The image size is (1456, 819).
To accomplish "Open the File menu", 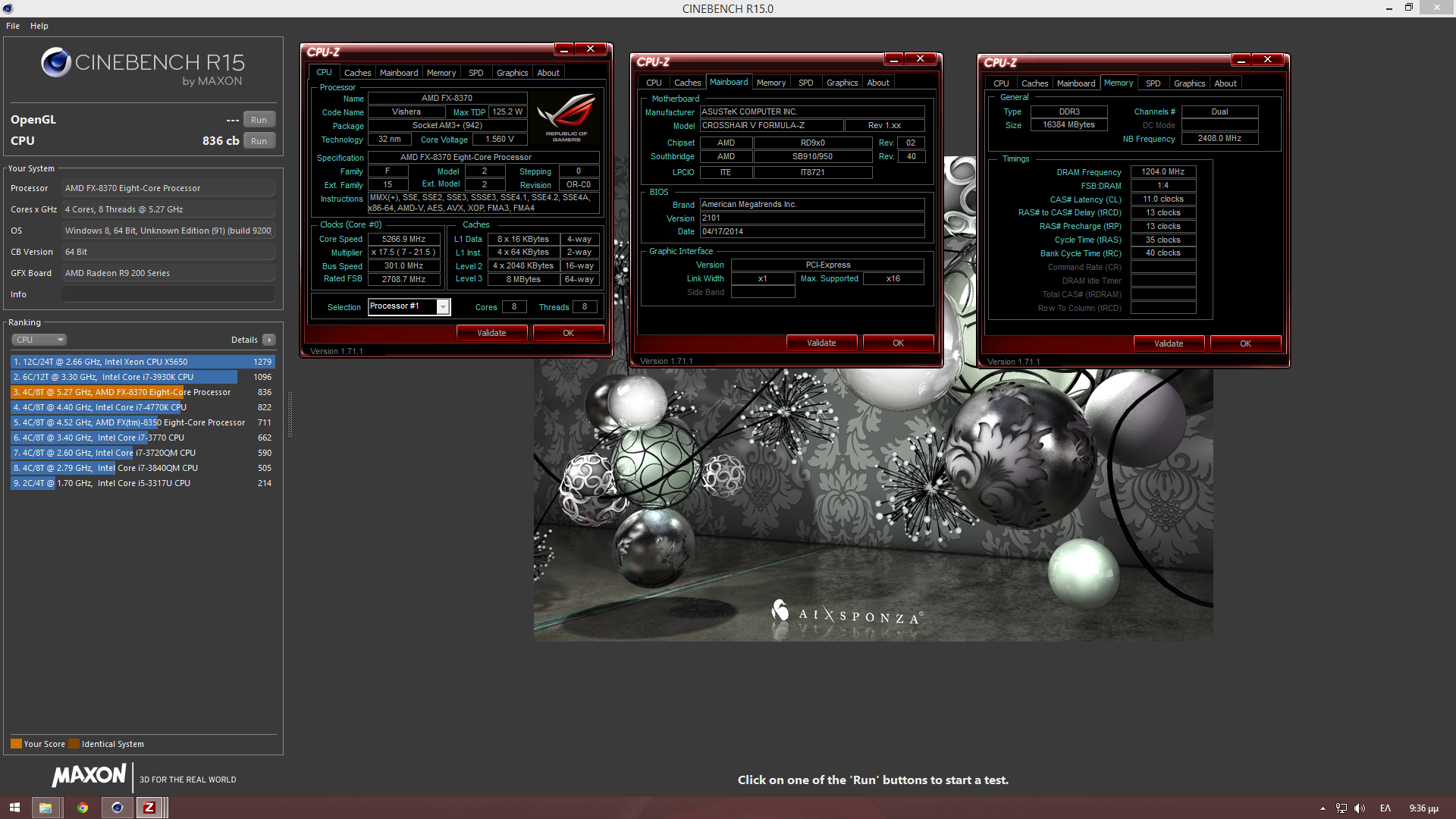I will pos(13,26).
